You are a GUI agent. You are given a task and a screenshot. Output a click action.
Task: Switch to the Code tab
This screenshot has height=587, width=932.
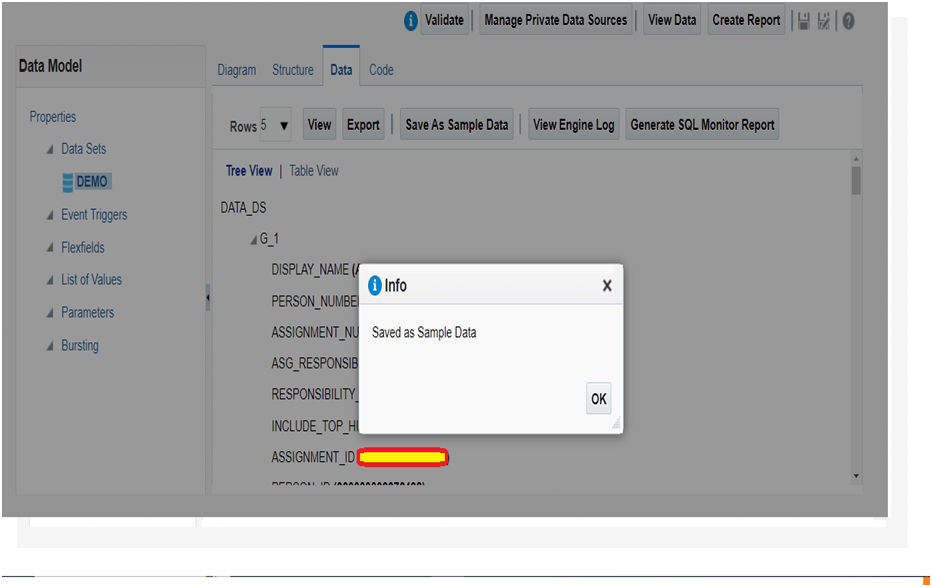[x=381, y=70]
